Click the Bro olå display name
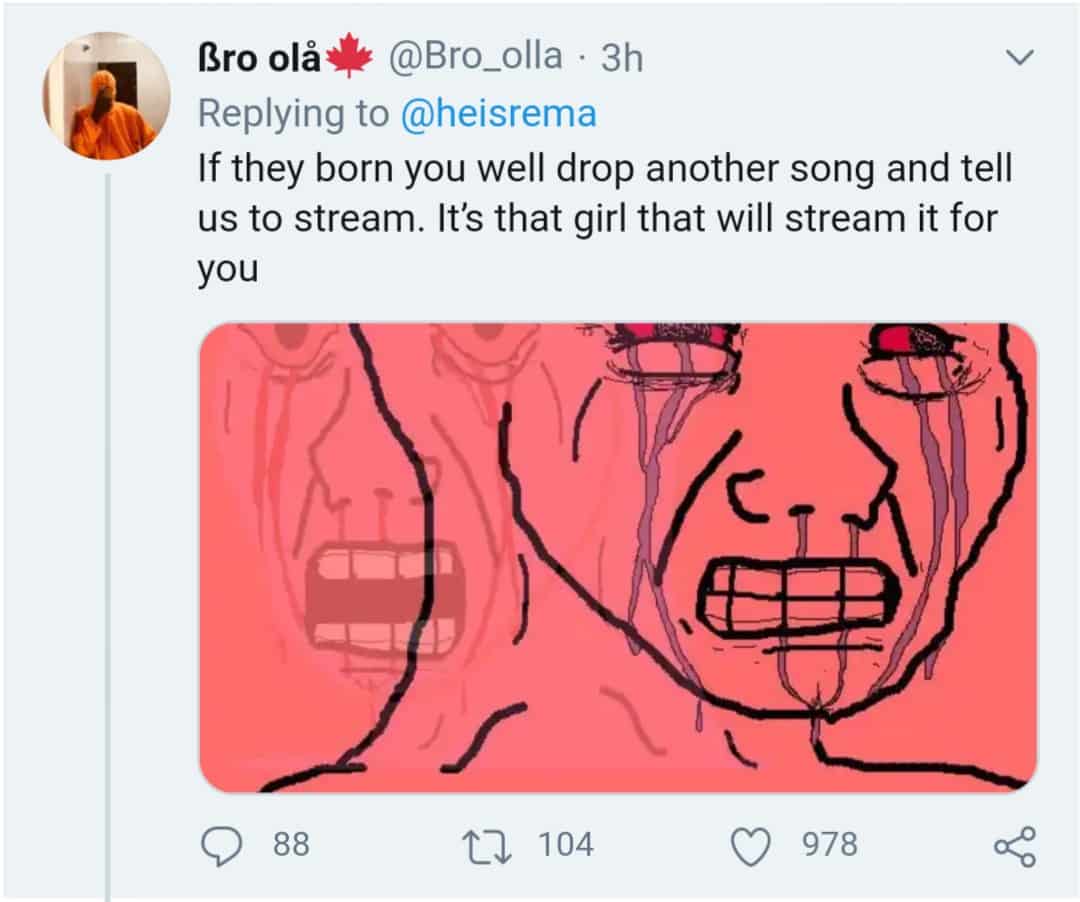Screen dimensions: 1080x902 pyautogui.click(x=259, y=58)
